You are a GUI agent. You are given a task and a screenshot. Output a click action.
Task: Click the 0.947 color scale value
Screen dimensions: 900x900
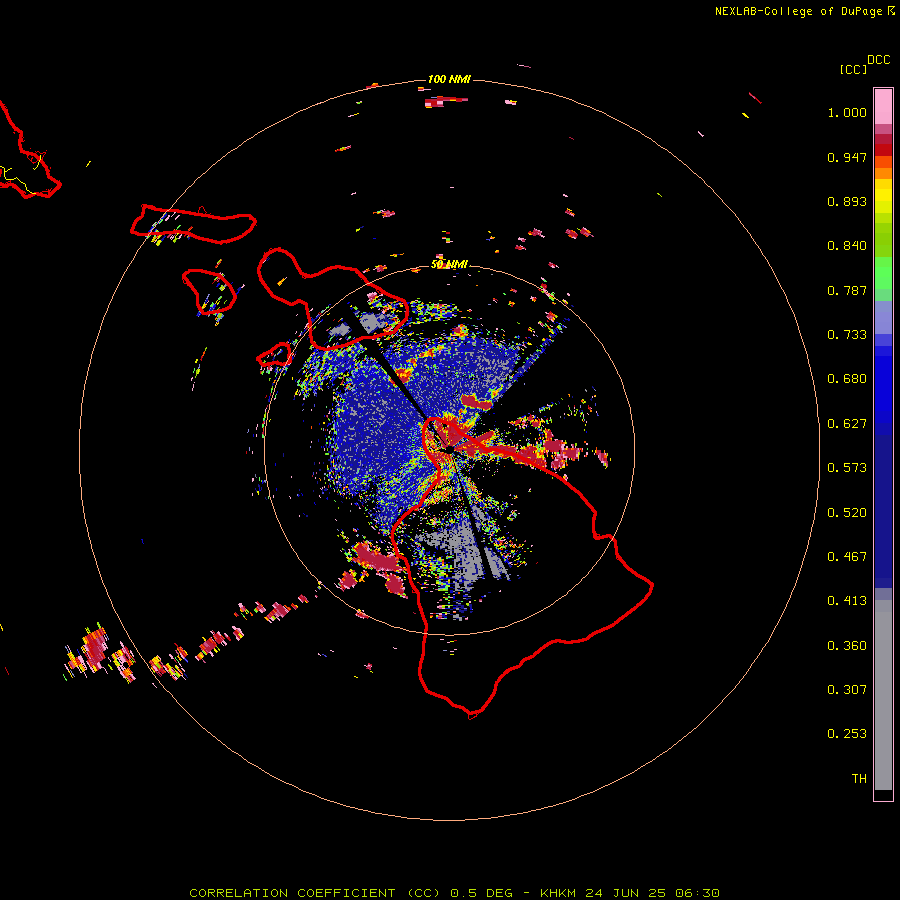point(847,157)
